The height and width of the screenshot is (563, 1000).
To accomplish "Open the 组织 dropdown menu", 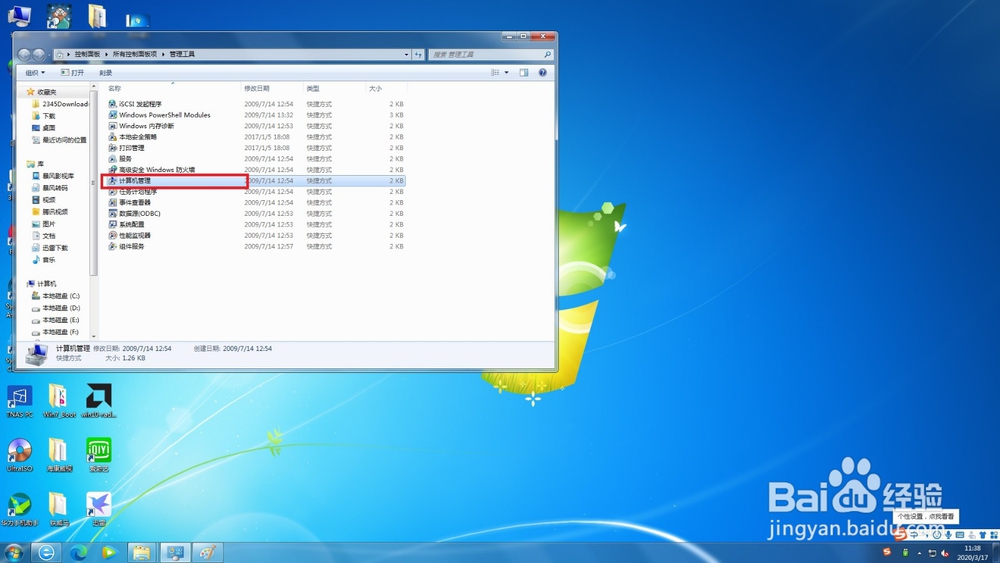I will pos(35,73).
